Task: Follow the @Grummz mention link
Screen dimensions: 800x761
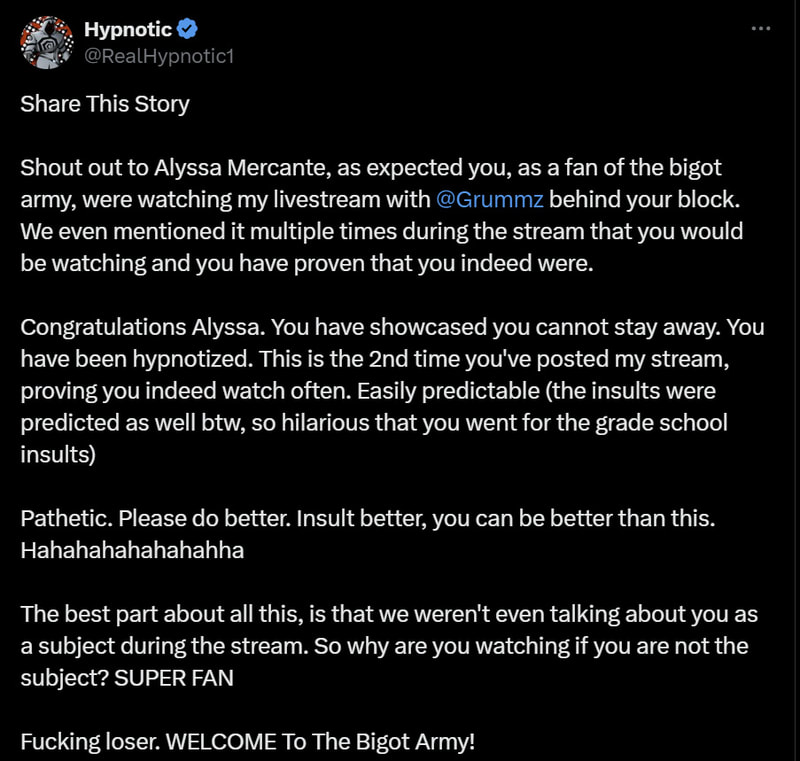Action: coord(490,199)
